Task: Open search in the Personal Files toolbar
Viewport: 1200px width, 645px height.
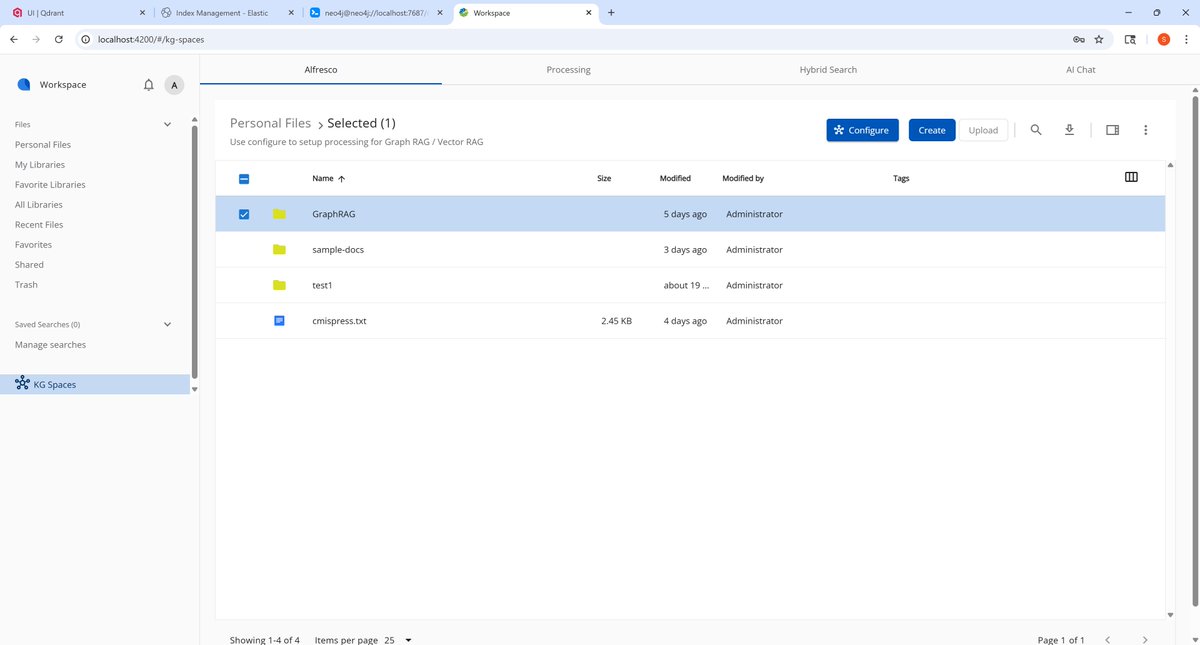Action: click(x=1036, y=129)
